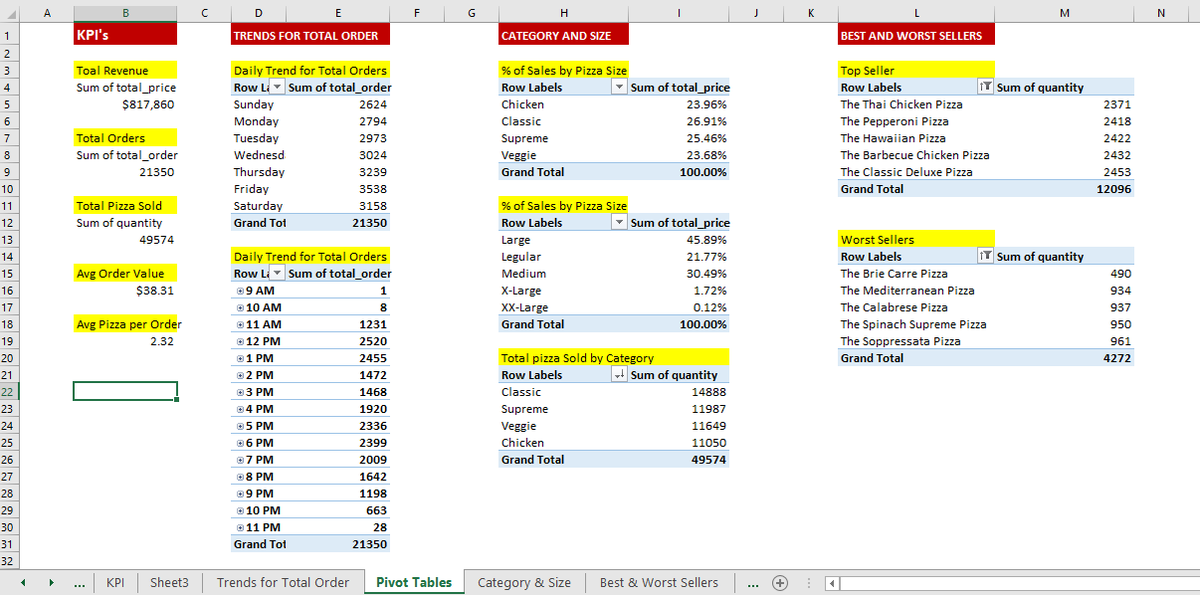Expand the 3 PM row group
Screen dimensions: 1200x595
(239, 392)
